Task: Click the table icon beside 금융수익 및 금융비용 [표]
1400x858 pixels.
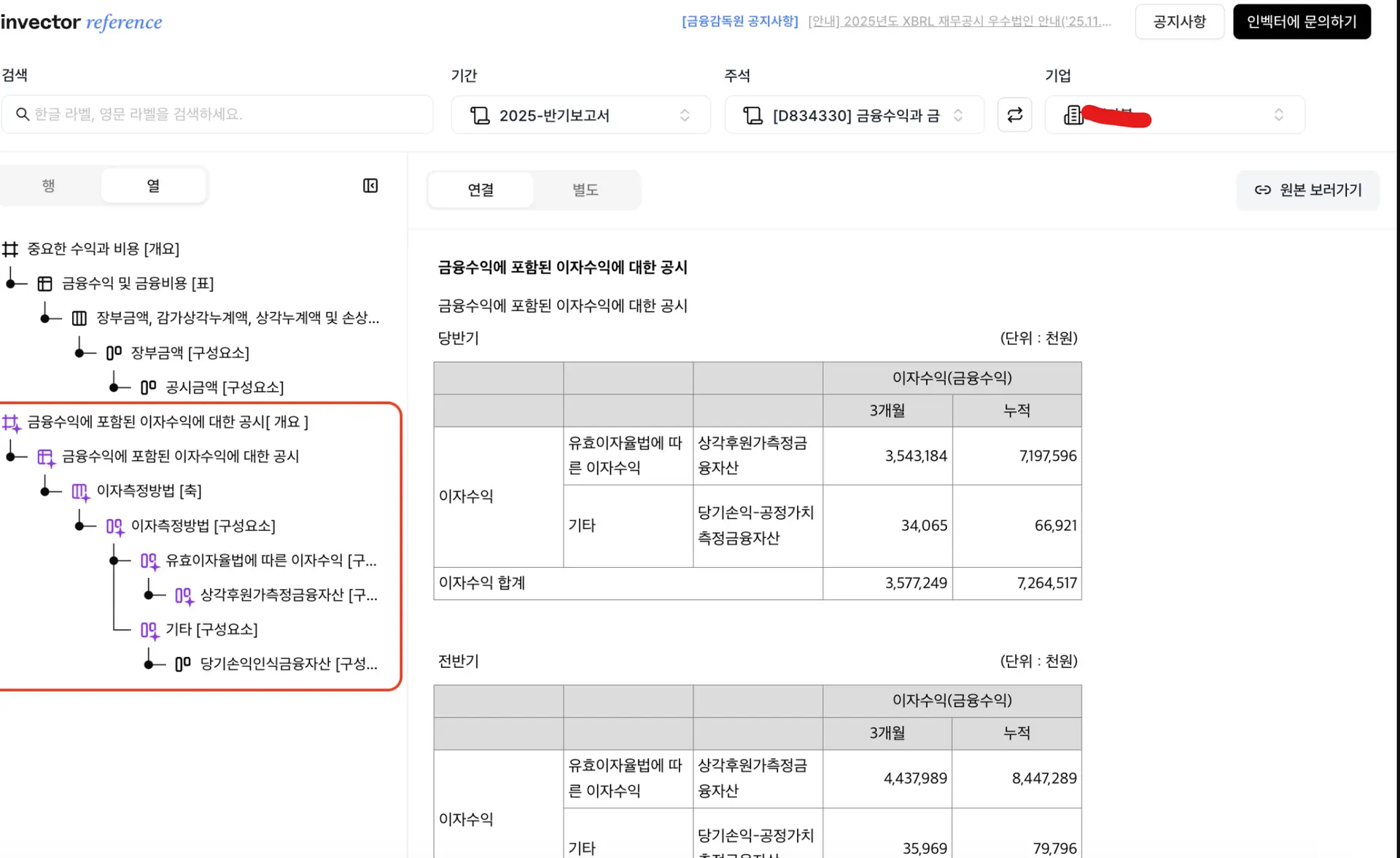Action: coord(45,284)
